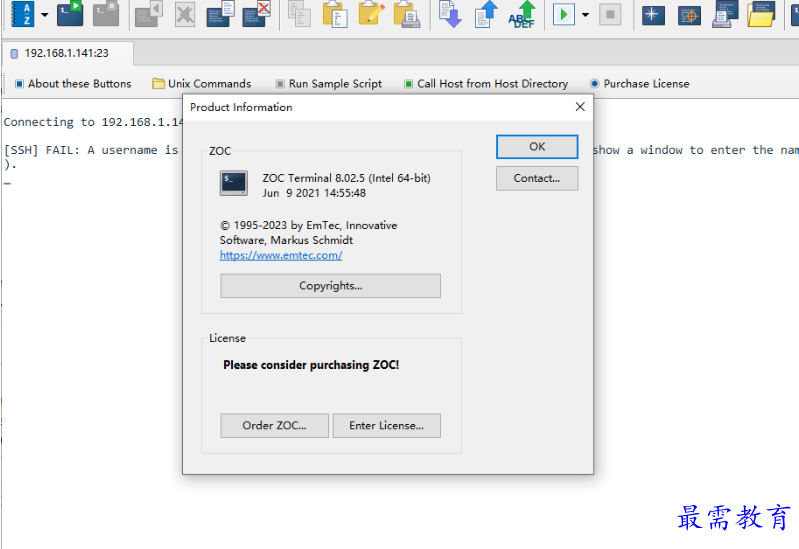The height and width of the screenshot is (549, 799).
Task: Click the '© 1995-2023 by EmTec, Innovative' copyright line
Action: pyautogui.click(x=308, y=225)
